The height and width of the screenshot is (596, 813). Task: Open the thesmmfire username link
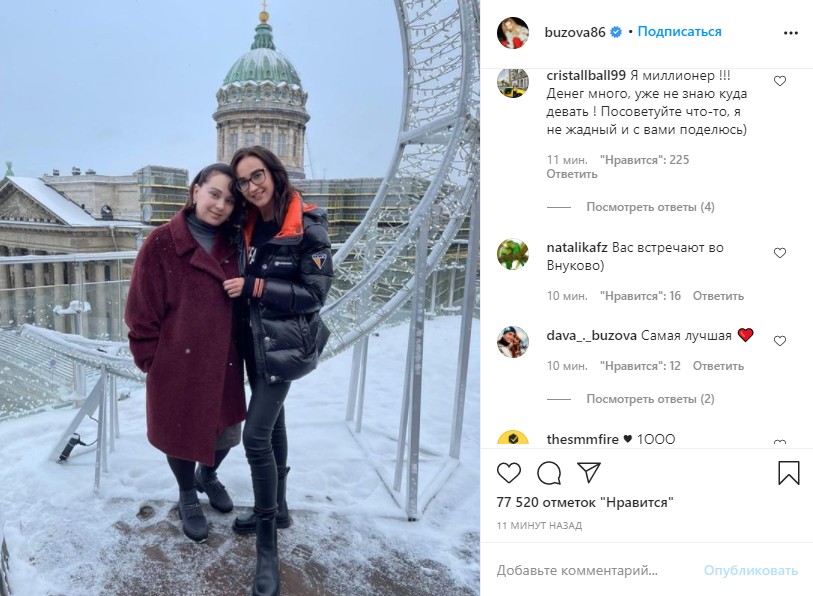point(583,439)
